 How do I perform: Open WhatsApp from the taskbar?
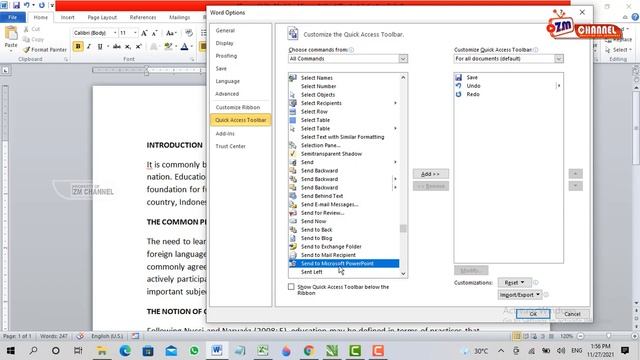tap(194, 351)
